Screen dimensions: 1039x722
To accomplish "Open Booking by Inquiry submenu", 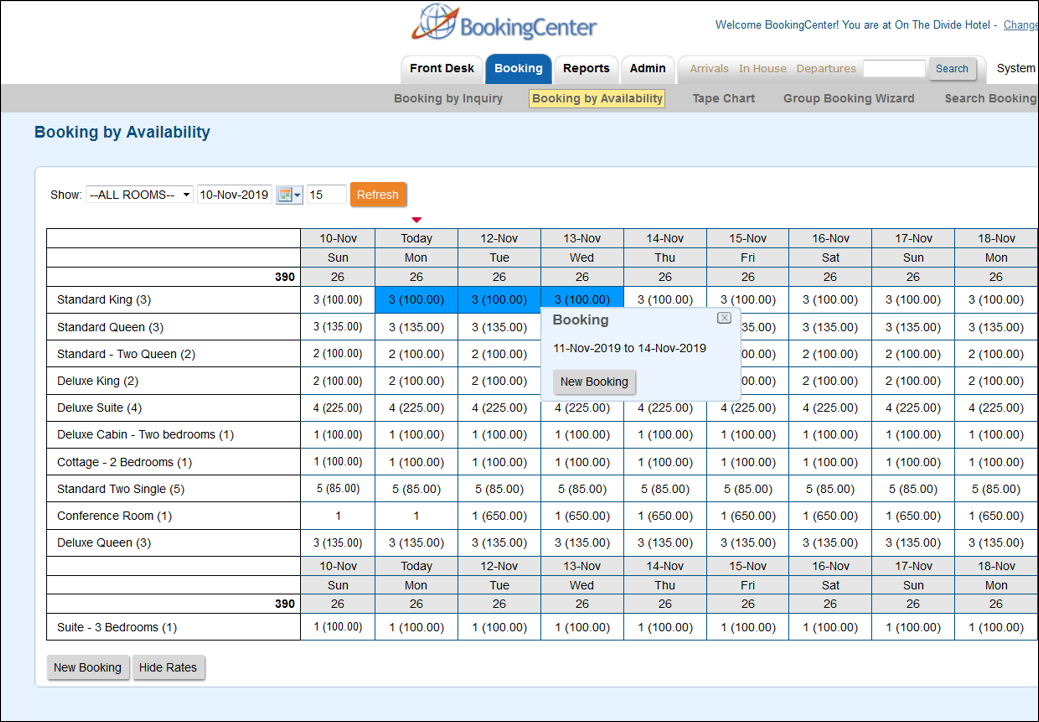I will (x=448, y=98).
